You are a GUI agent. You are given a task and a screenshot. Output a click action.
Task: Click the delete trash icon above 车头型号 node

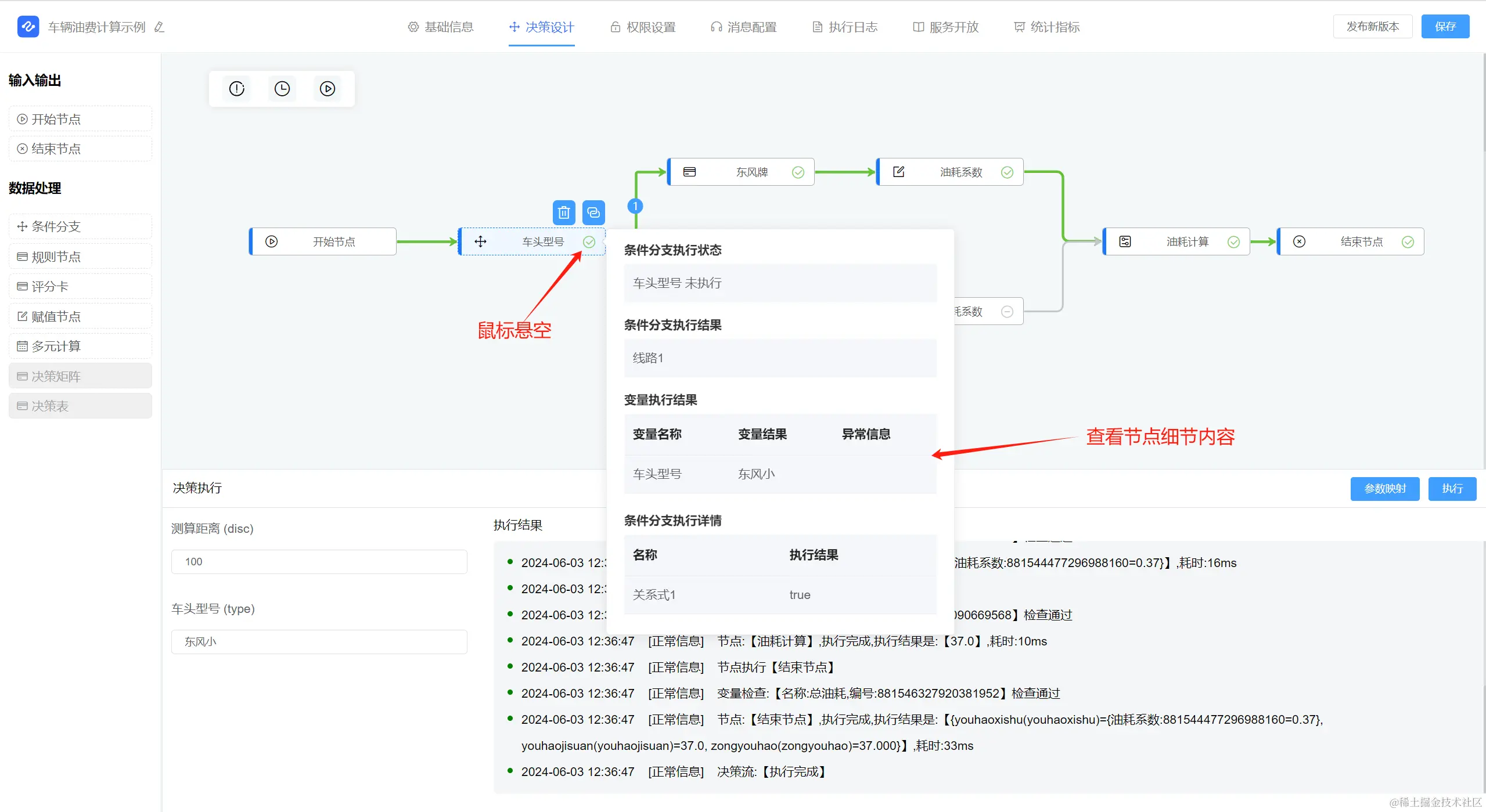tap(563, 212)
